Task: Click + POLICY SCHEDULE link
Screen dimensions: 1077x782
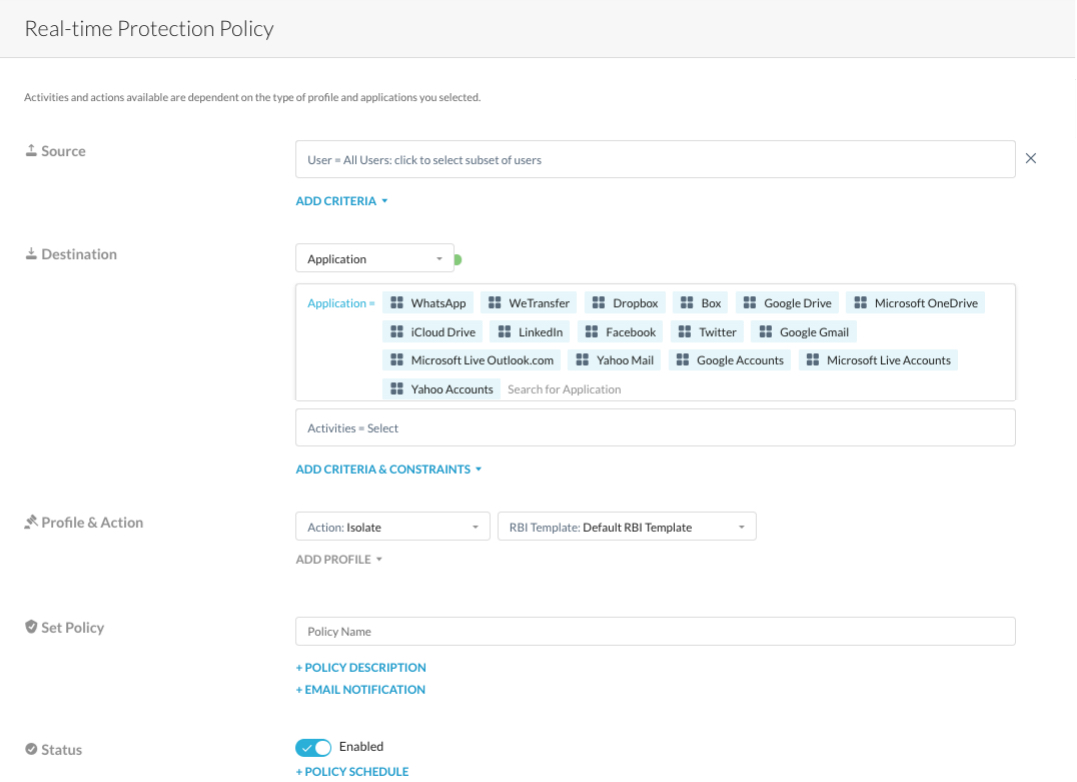Action: [x=352, y=772]
